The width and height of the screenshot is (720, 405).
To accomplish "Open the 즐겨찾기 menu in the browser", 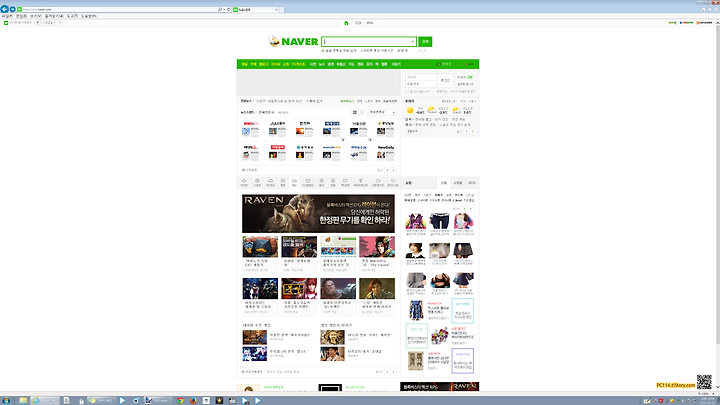I will [54, 16].
